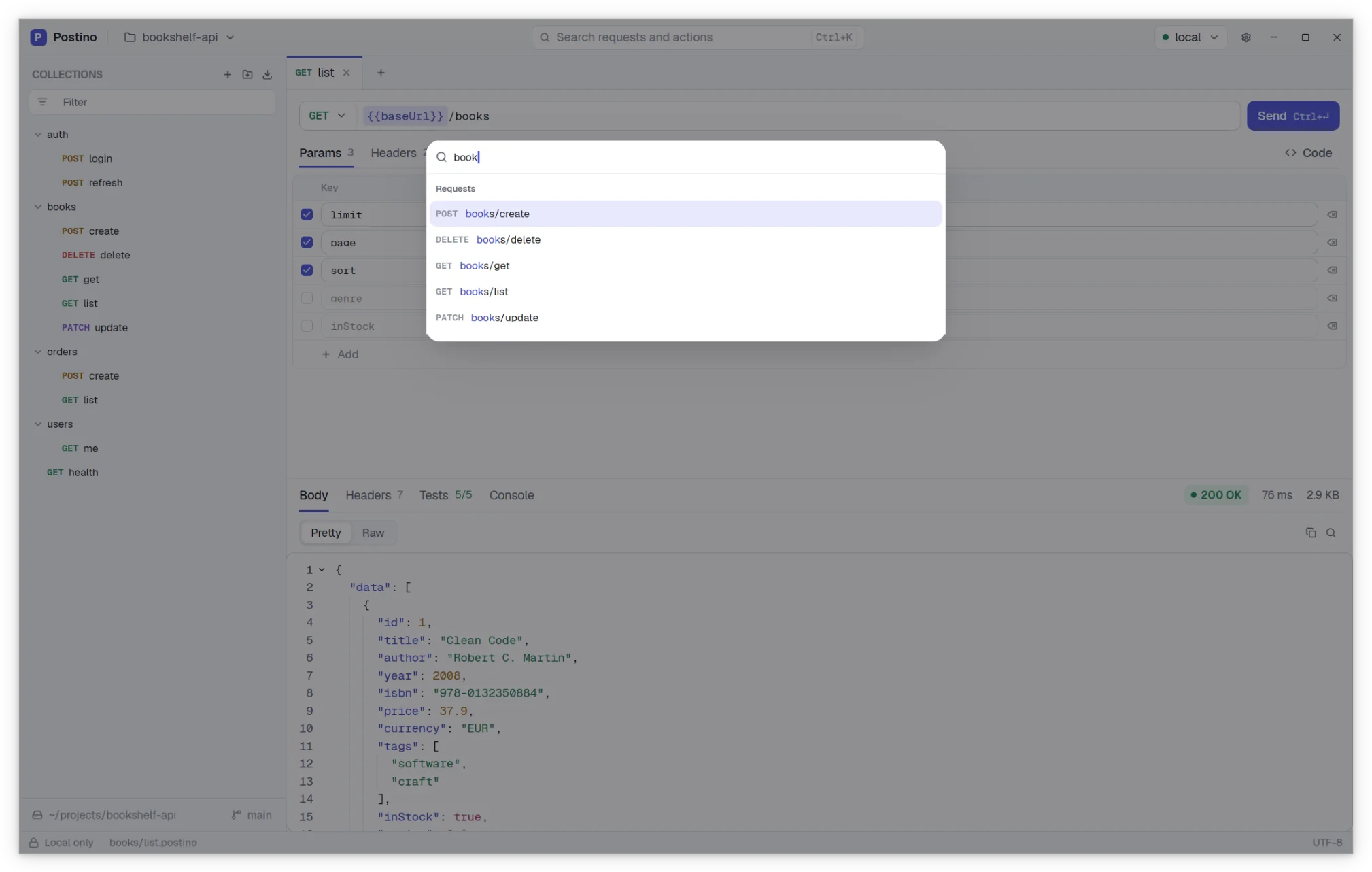Viewport: 1372px width, 872px height.
Task: Close the GET list tab
Action: [346, 73]
